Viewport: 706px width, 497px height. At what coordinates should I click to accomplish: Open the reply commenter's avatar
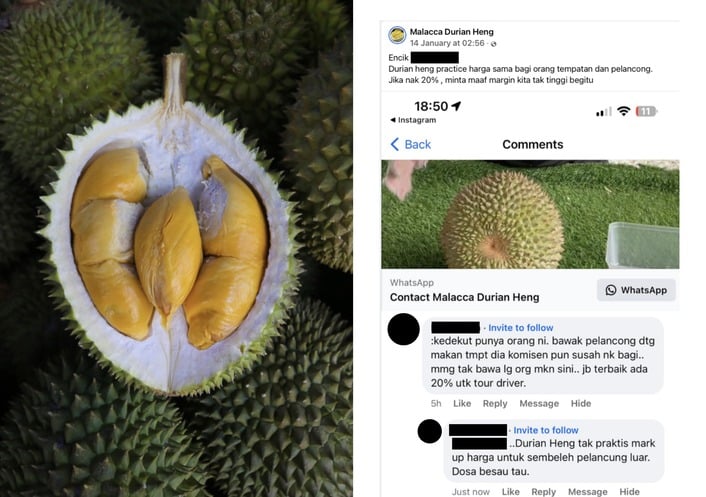[430, 431]
